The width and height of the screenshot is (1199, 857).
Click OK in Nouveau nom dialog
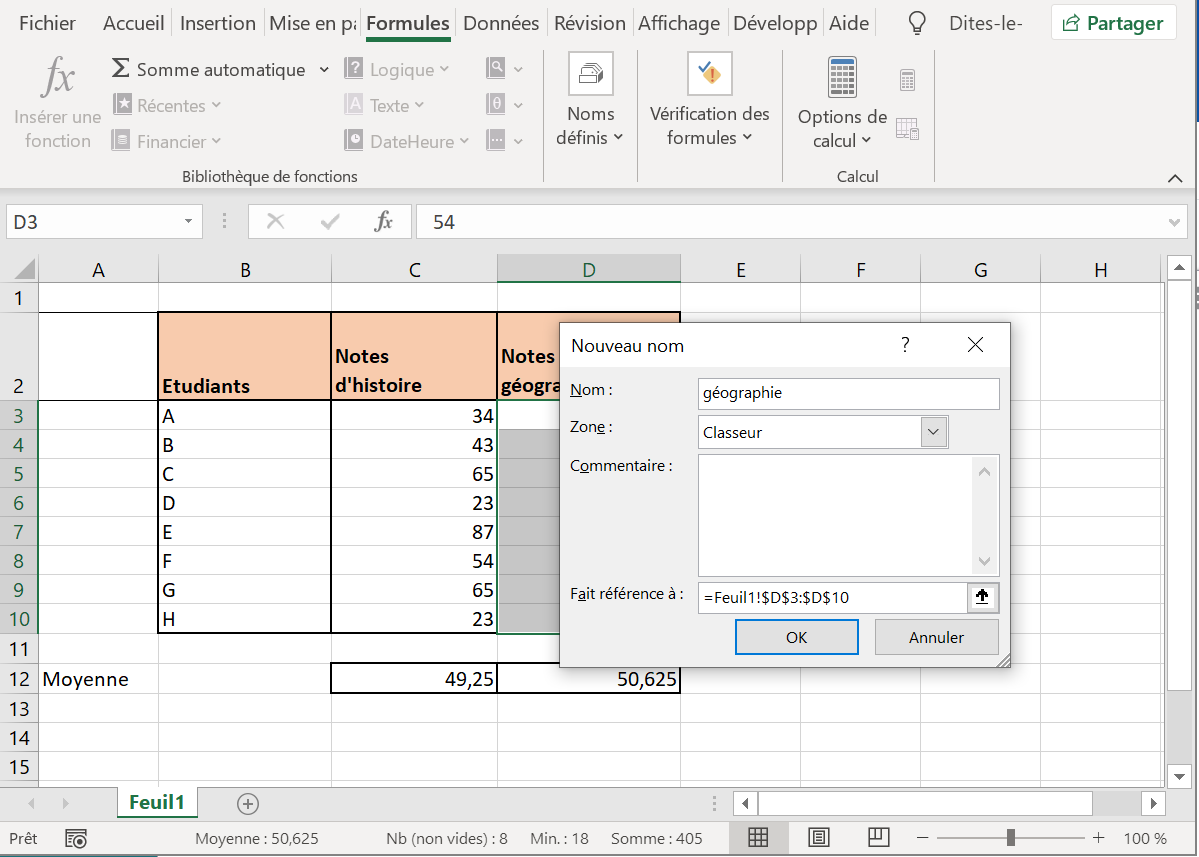(x=796, y=637)
